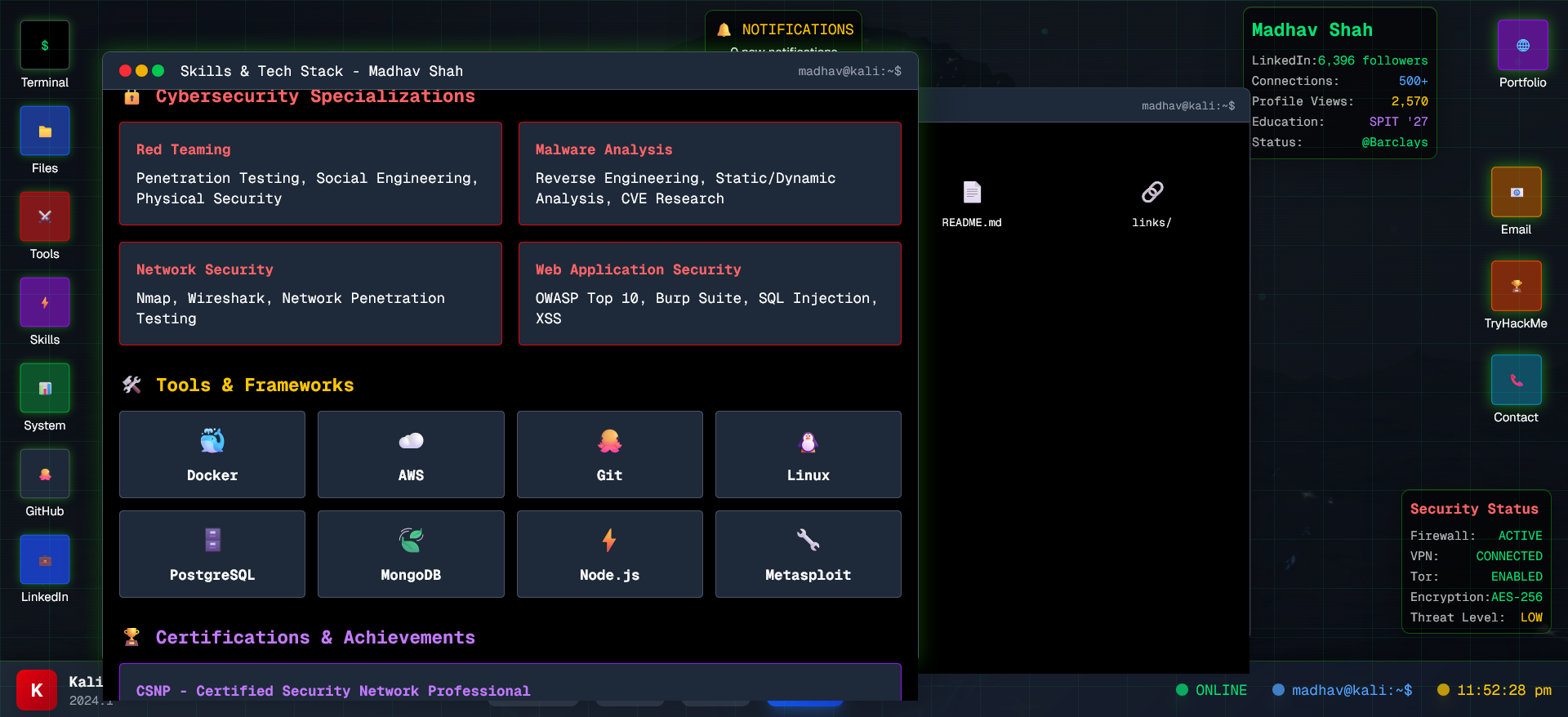Launch the Tools desktop icon
1568x717 pixels.
tap(45, 216)
